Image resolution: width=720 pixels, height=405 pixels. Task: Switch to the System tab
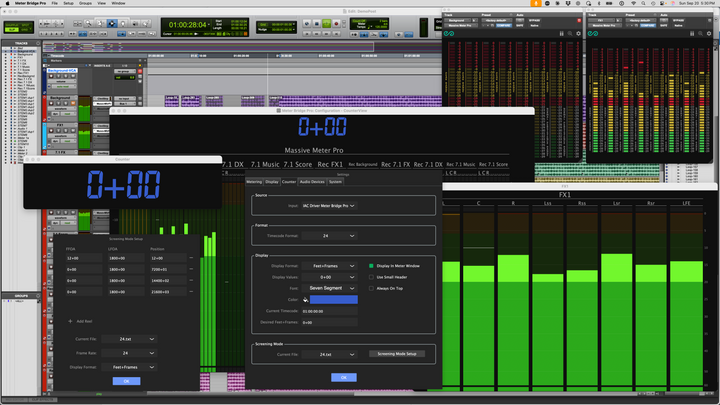click(335, 182)
